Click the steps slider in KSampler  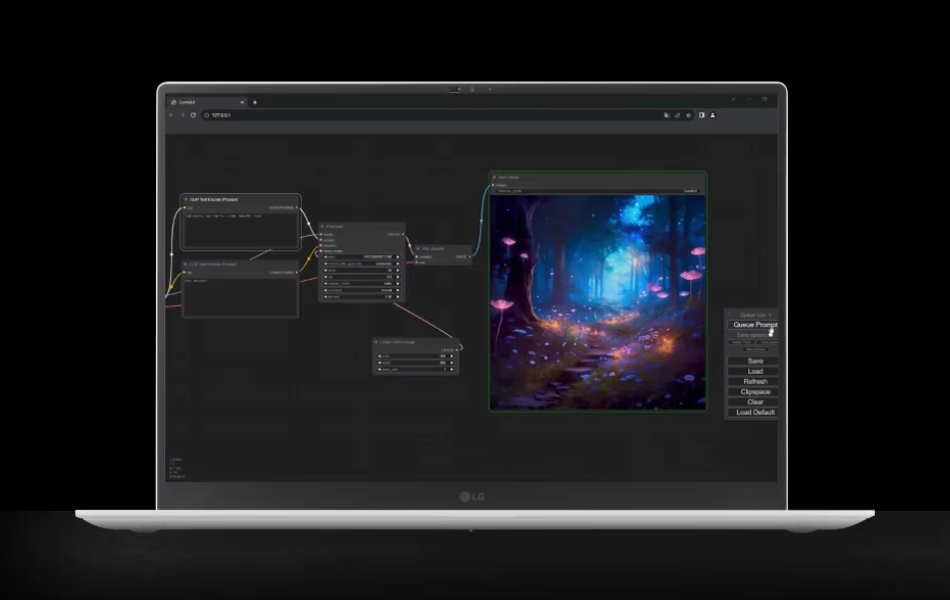[x=361, y=270]
